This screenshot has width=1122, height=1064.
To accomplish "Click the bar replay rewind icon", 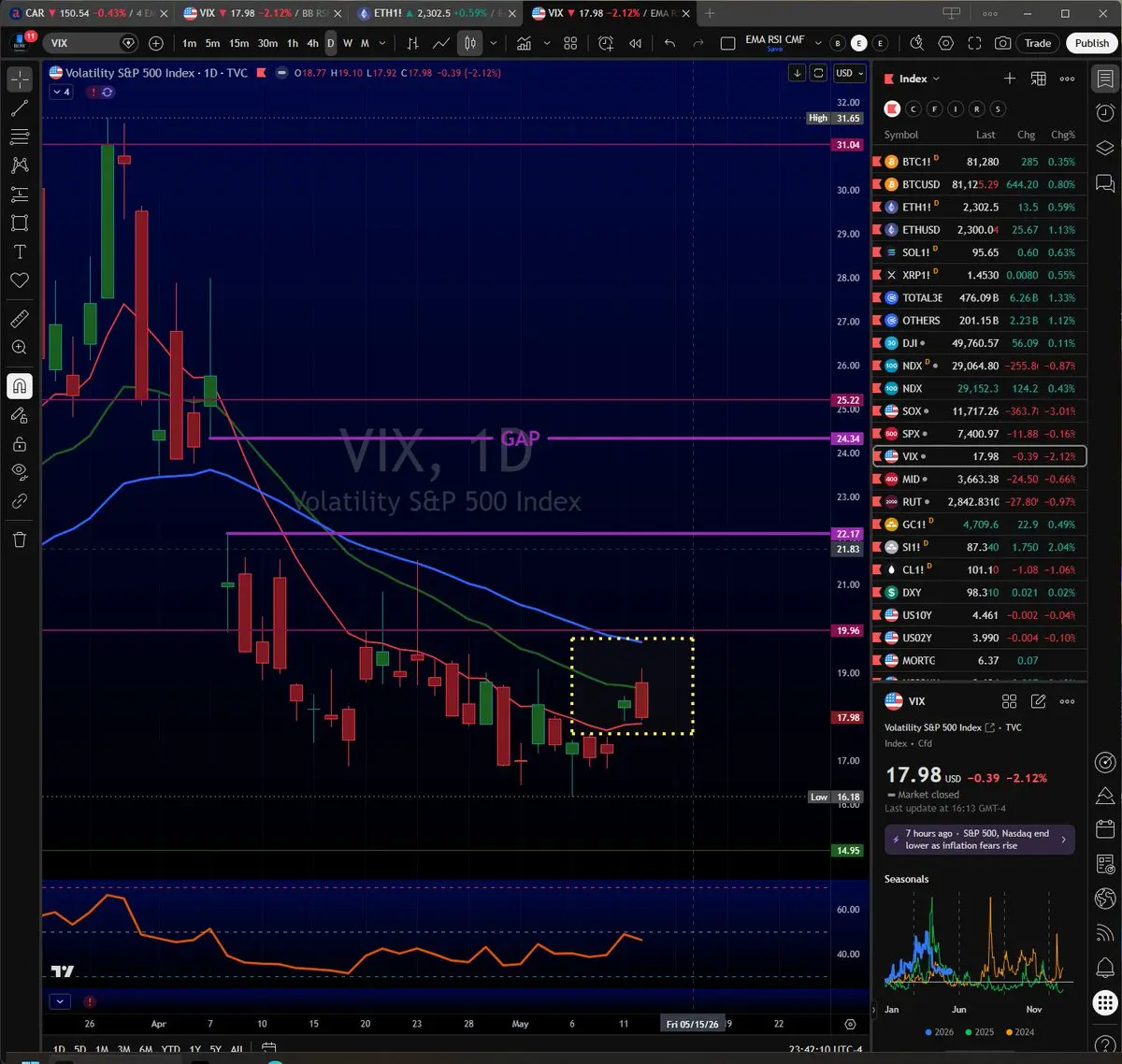I will pyautogui.click(x=636, y=43).
